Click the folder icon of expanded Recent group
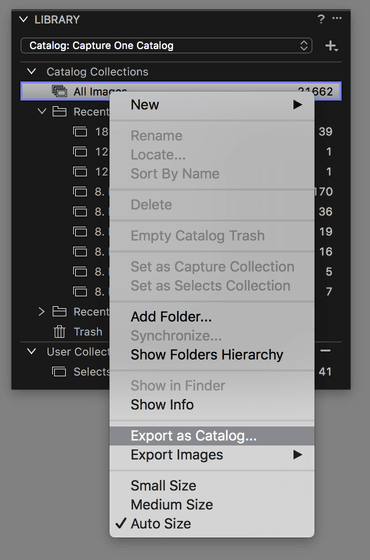This screenshot has height=560, width=370. pos(59,111)
